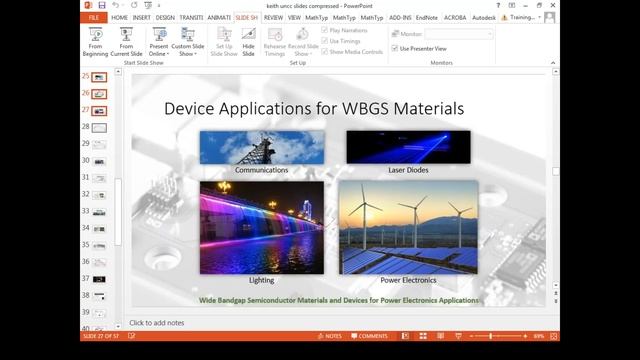Screen dimensions: 640x360
Task: Select the Communications tower image
Action: (262, 147)
